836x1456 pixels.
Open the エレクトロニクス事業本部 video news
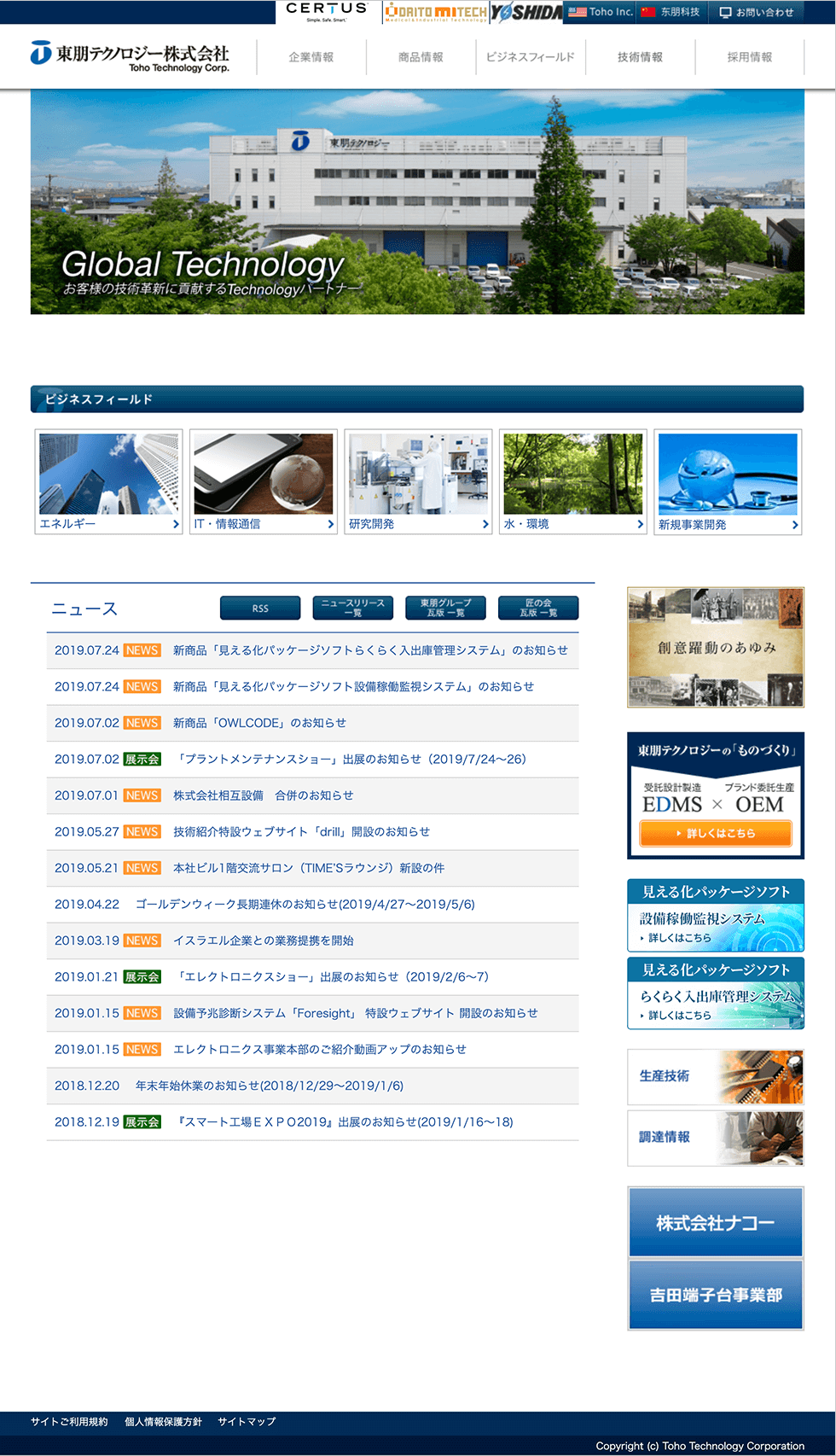319,1049
